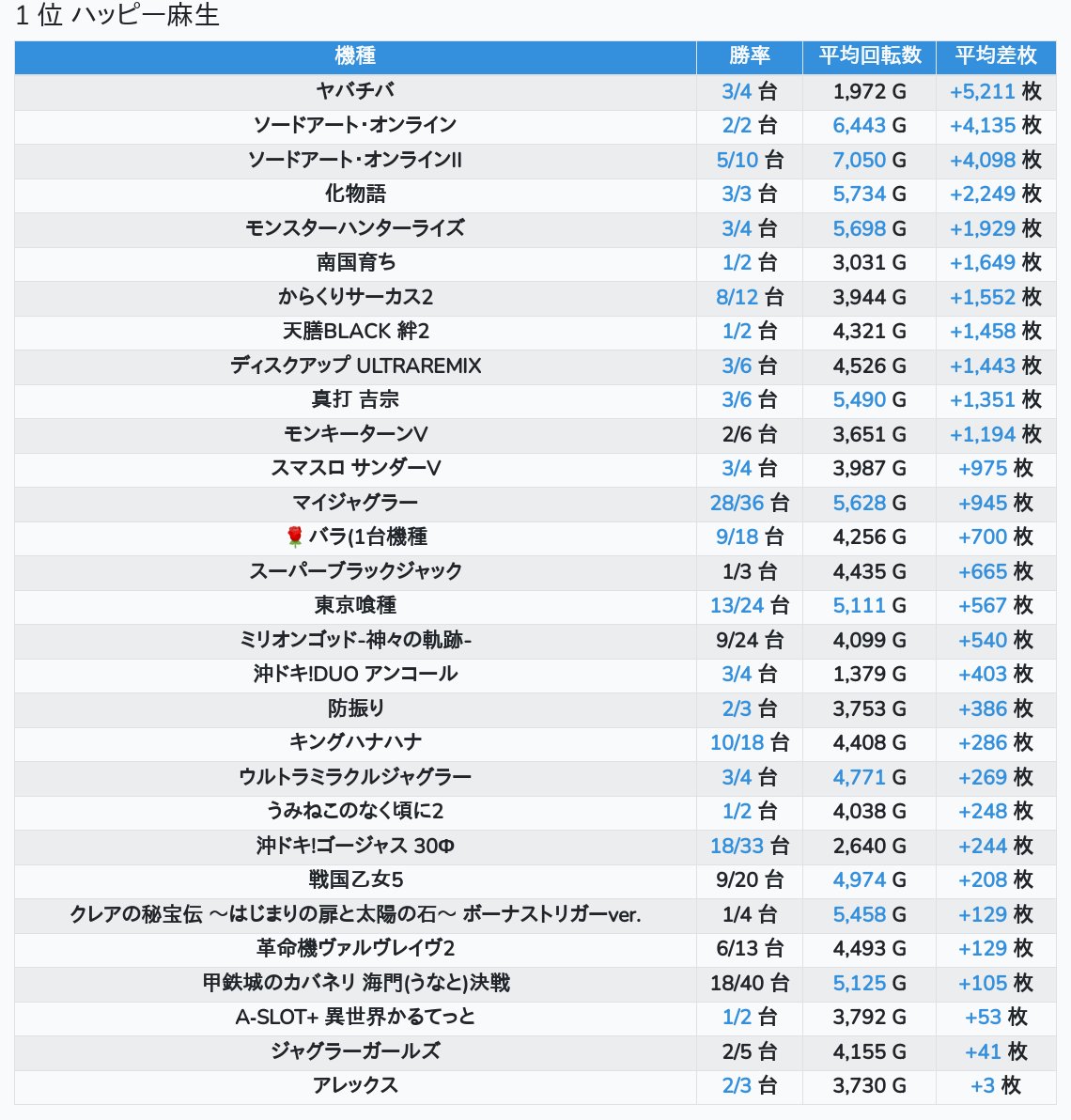This screenshot has width=1071, height=1120.
Task: Open the 8/12 台 win rate link
Action: 737,297
